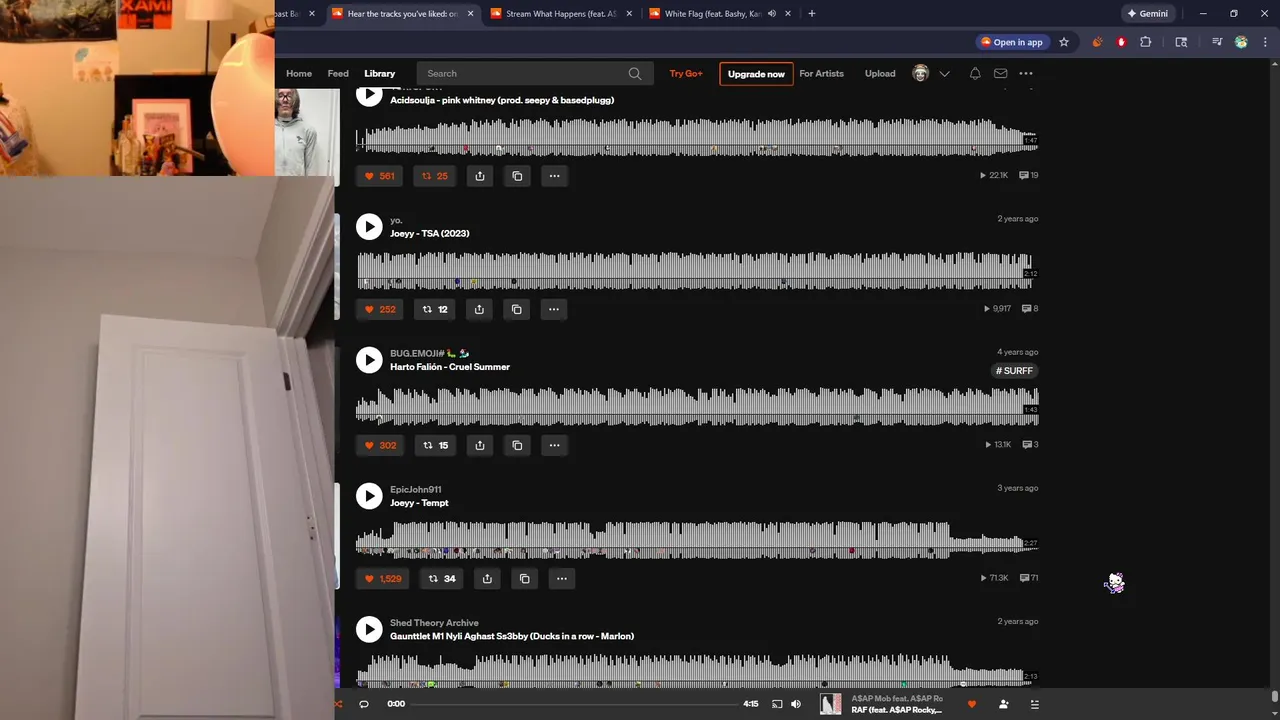Open more options for Joeyy - Tempt track

point(561,578)
